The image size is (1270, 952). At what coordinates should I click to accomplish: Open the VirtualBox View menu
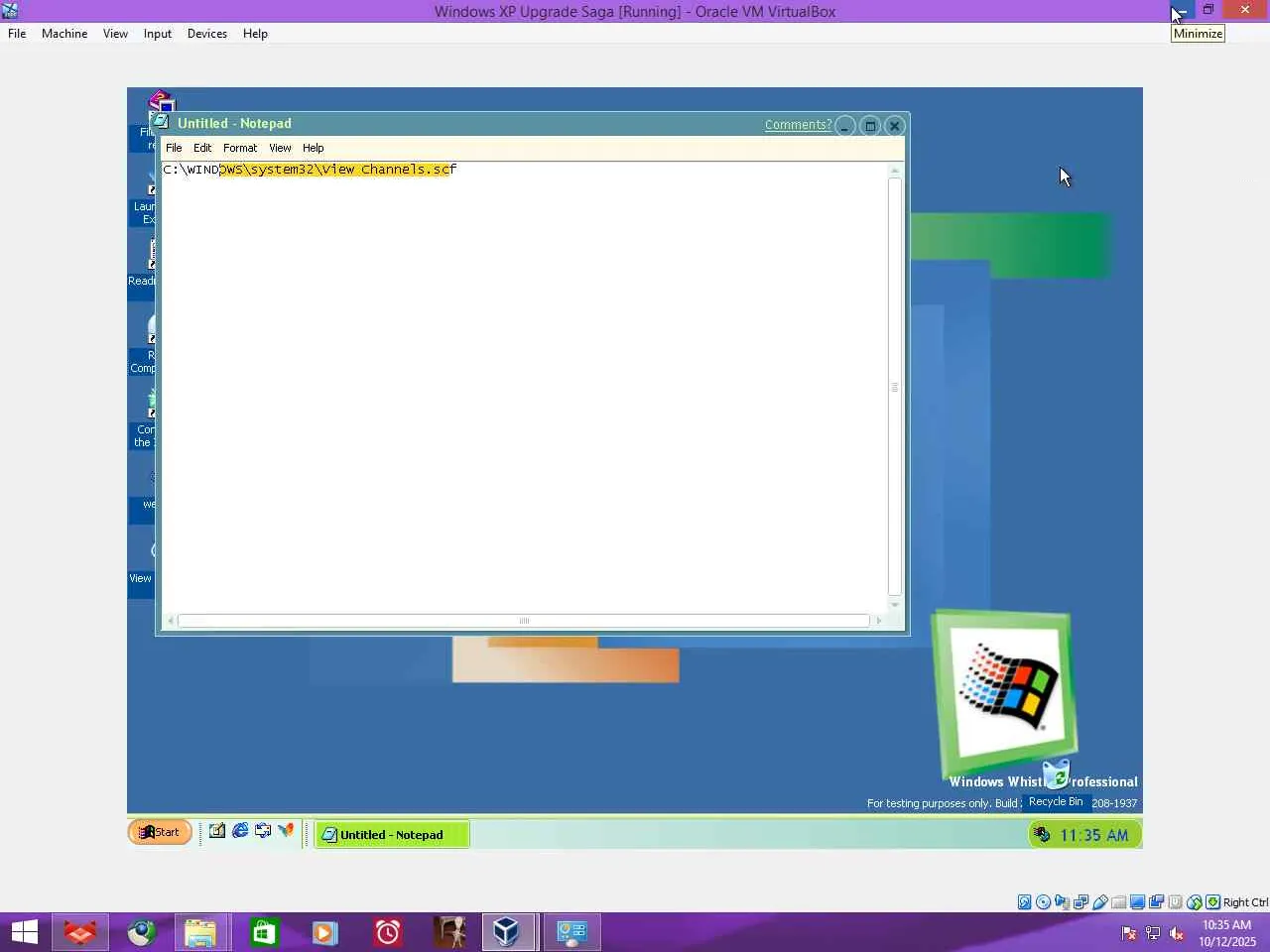[116, 34]
